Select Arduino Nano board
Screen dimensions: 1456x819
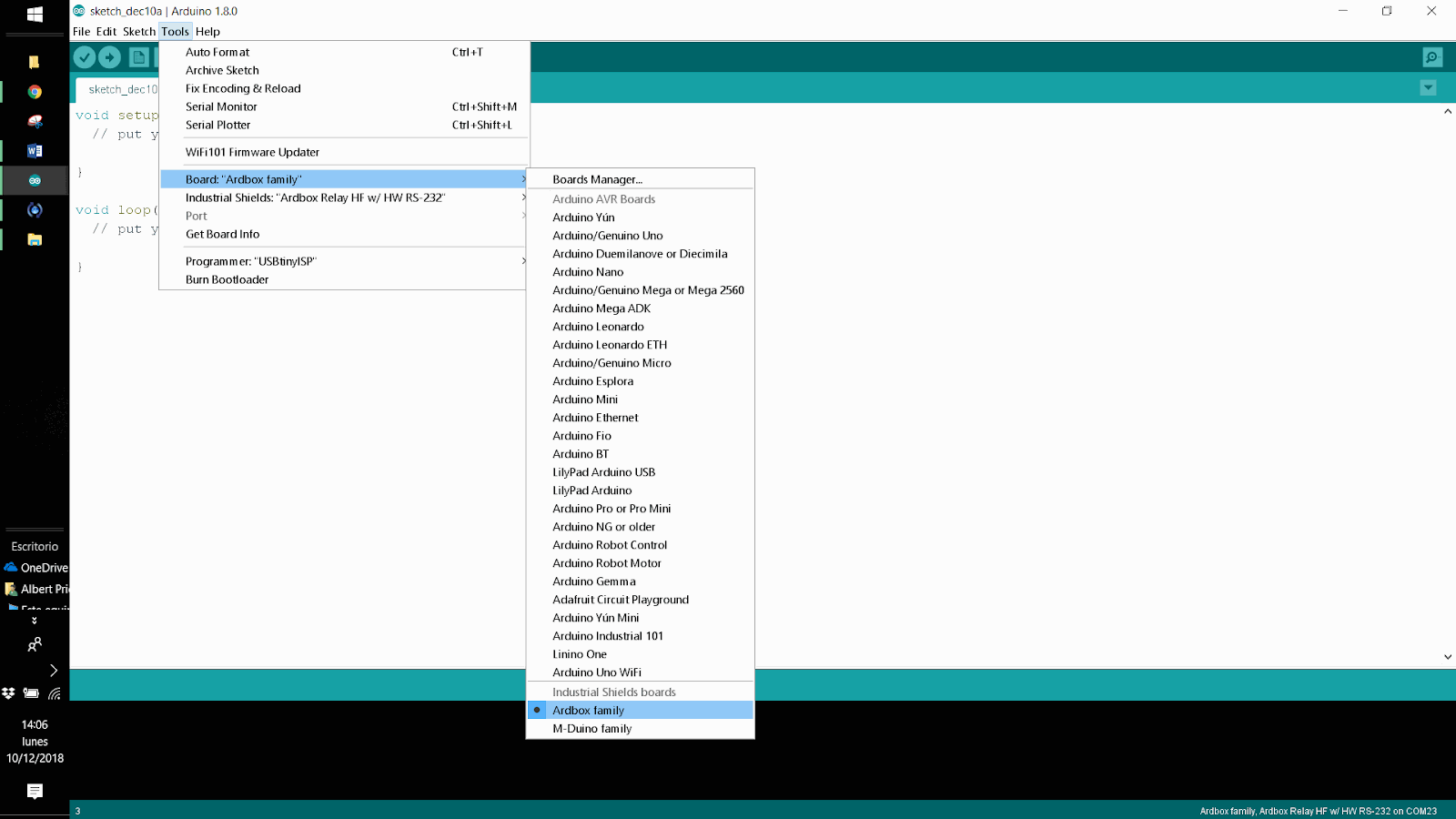pos(640,272)
